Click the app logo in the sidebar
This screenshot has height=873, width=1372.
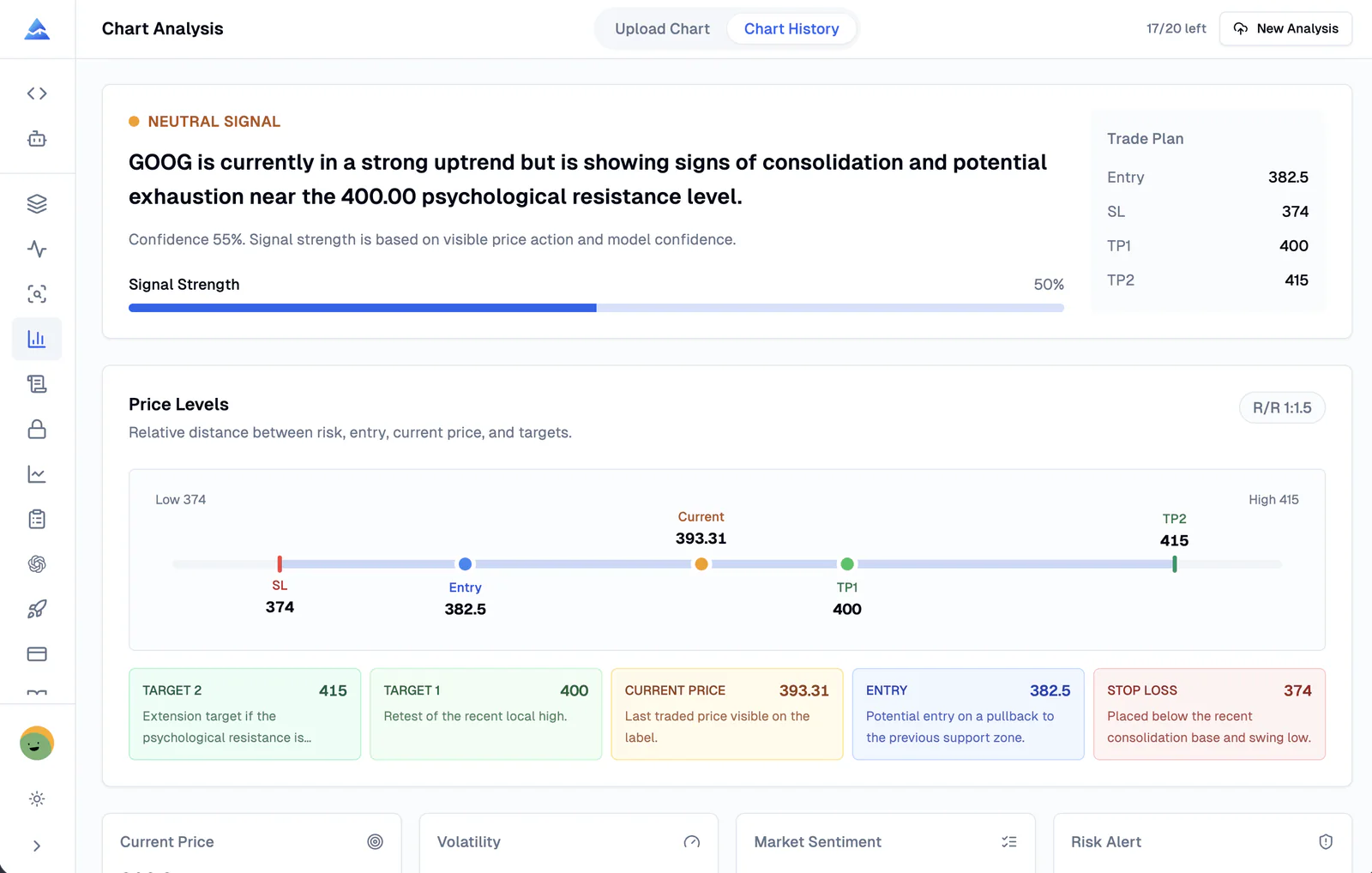coord(37,29)
